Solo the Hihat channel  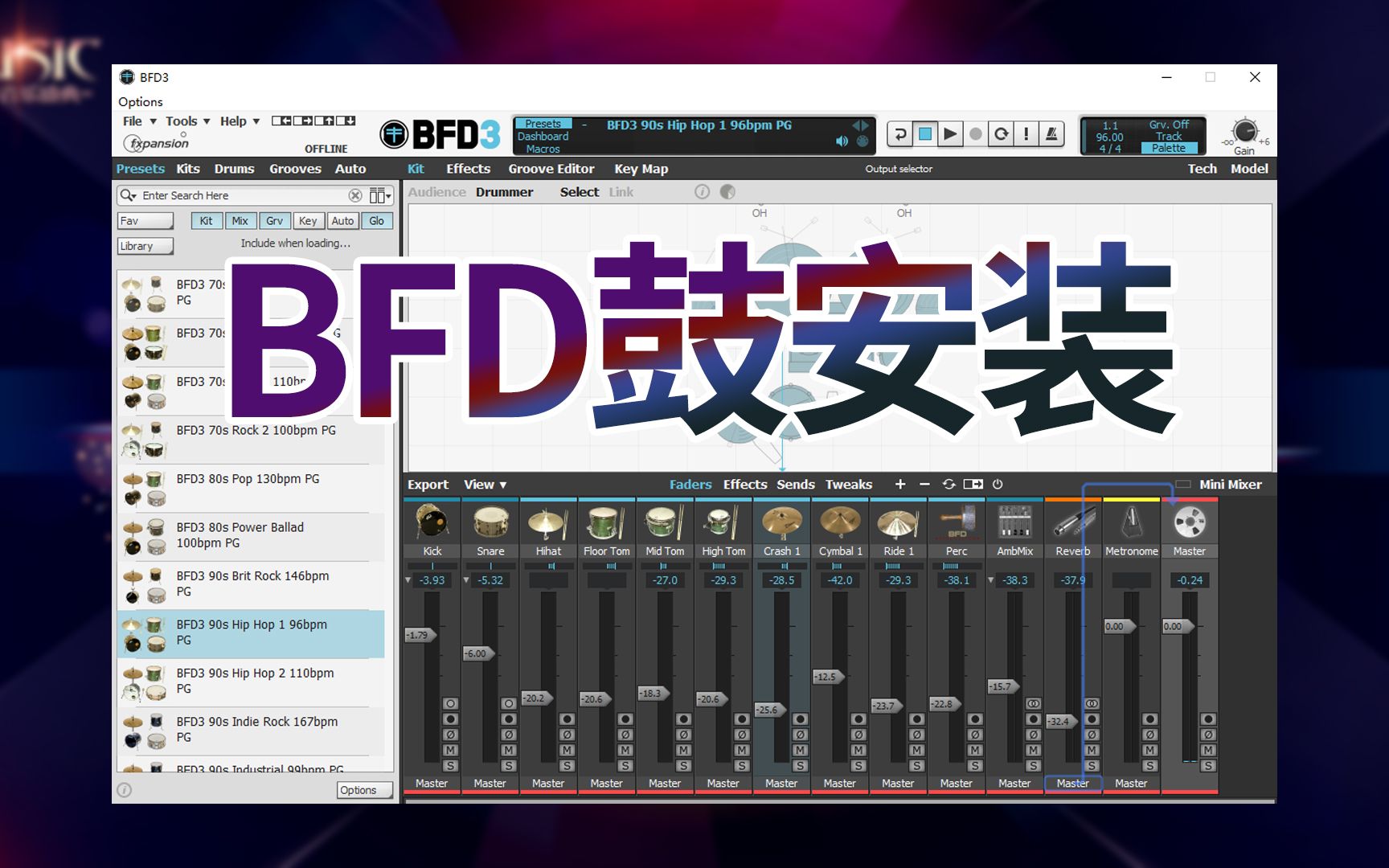click(567, 766)
